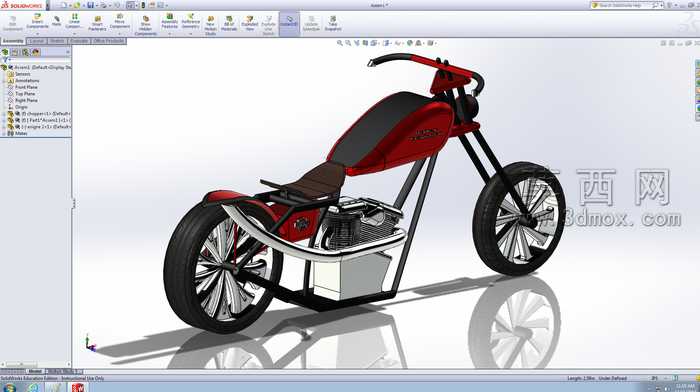Click the Explode Line Sketch tool

(268, 26)
